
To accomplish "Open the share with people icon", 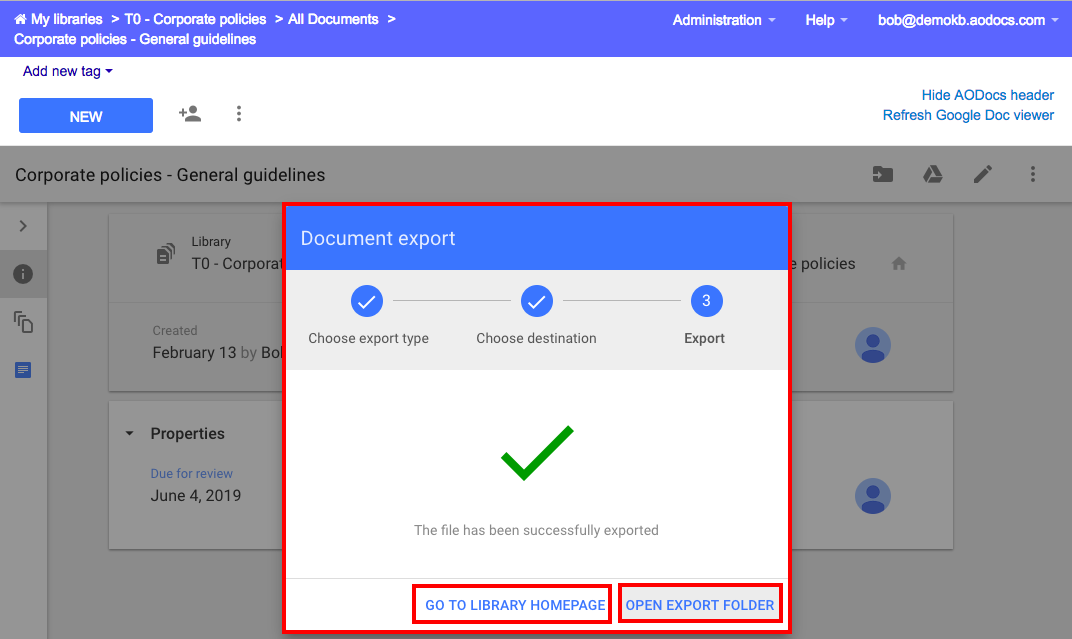I will pyautogui.click(x=190, y=113).
